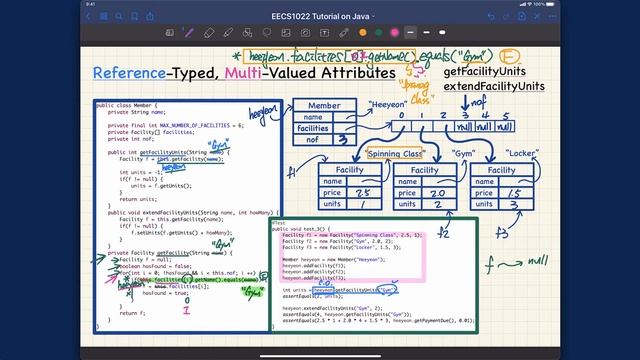
Task: Choose the orange pen color
Action: click(362, 33)
